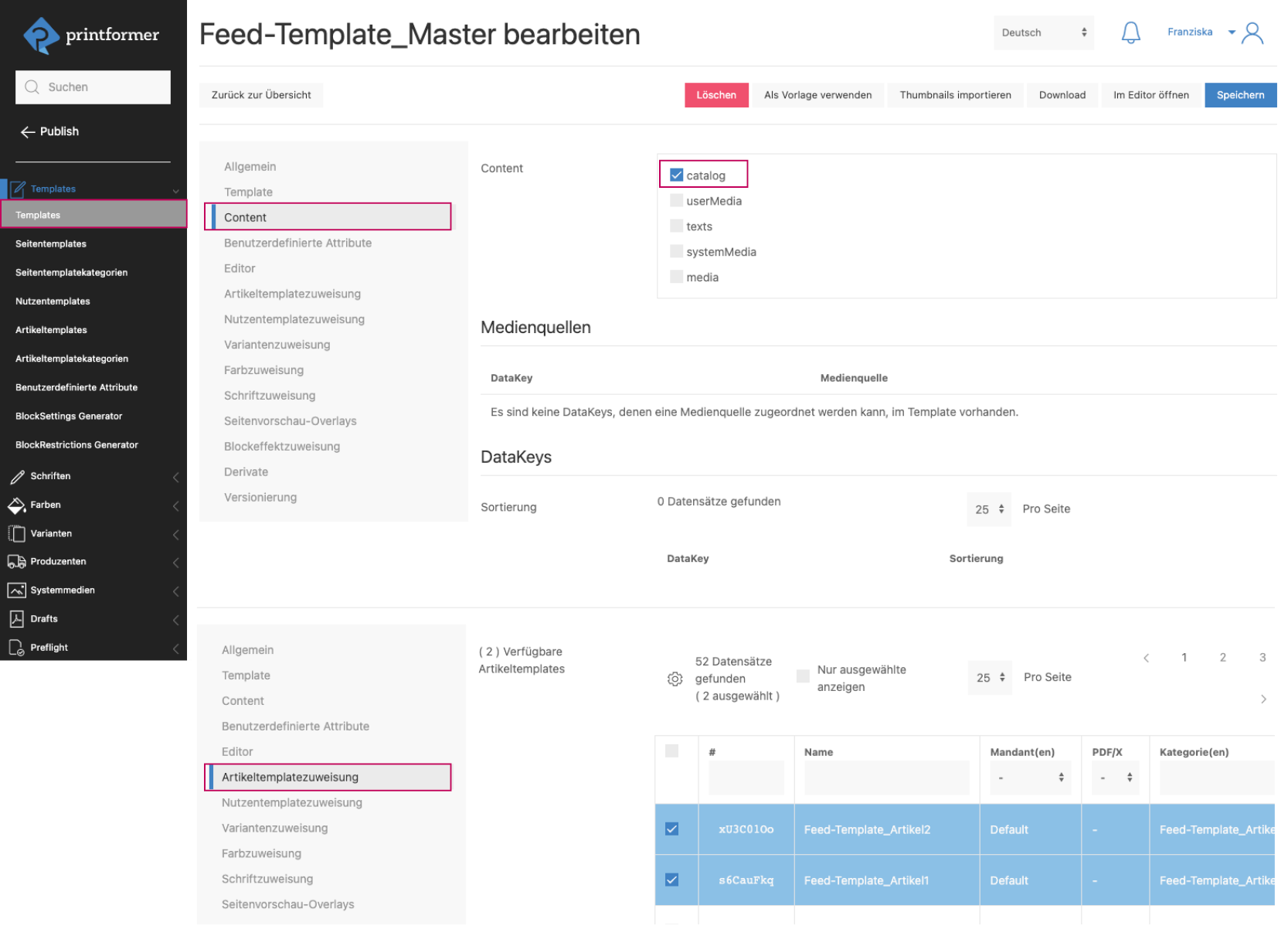Click the Speichern button

click(x=1239, y=95)
